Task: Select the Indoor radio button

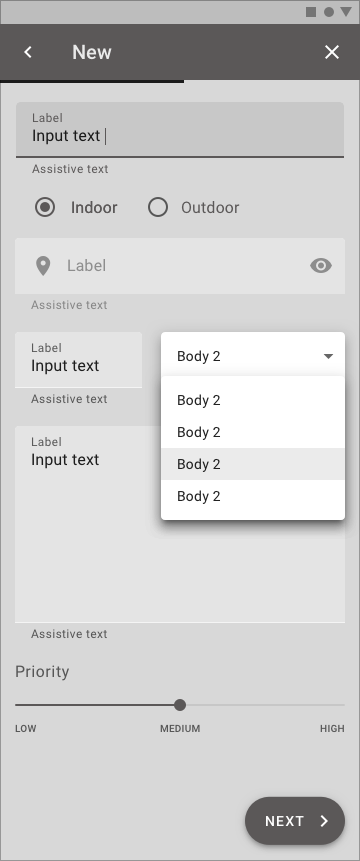Action: coord(45,208)
